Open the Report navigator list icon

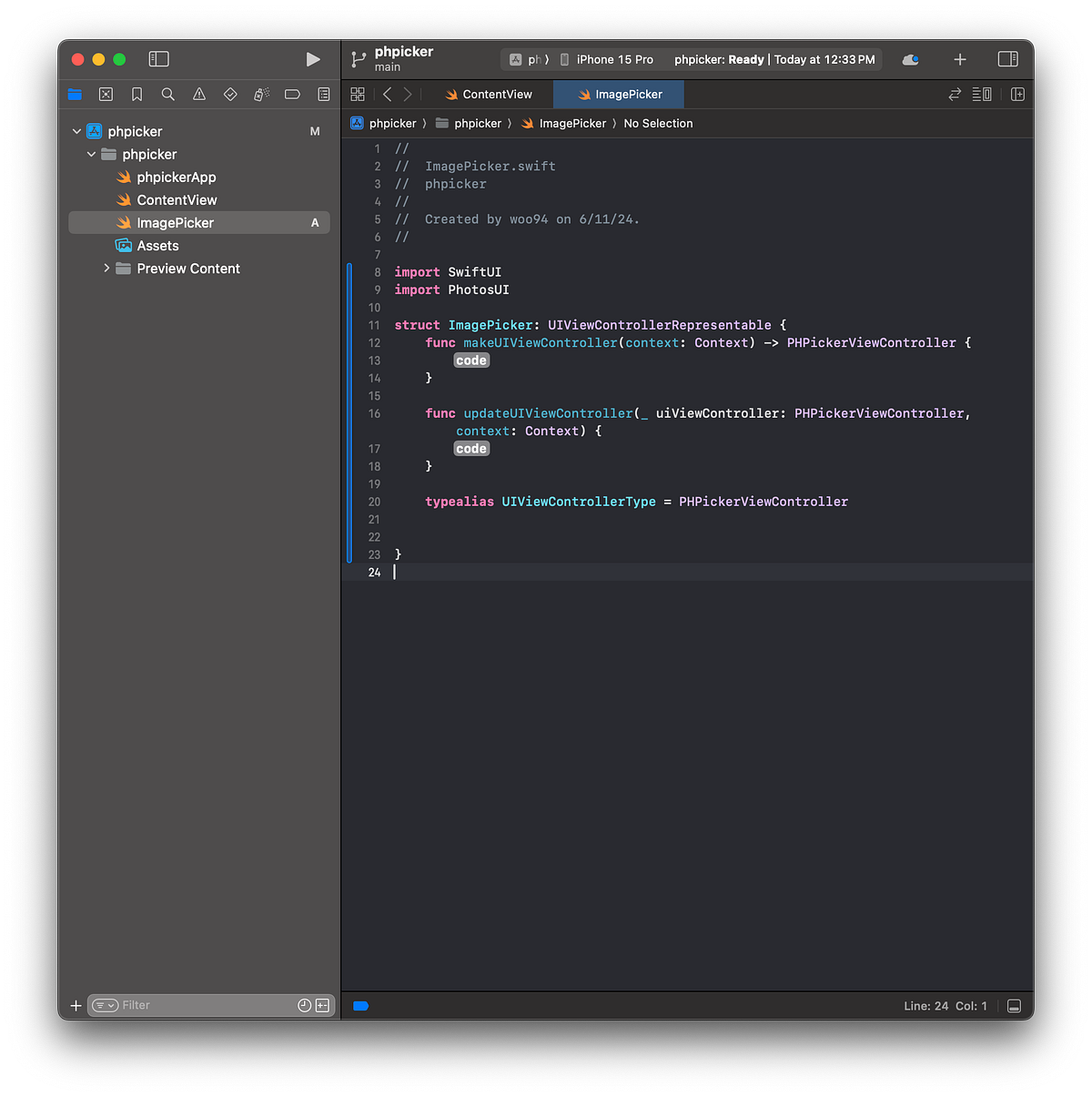coord(323,94)
